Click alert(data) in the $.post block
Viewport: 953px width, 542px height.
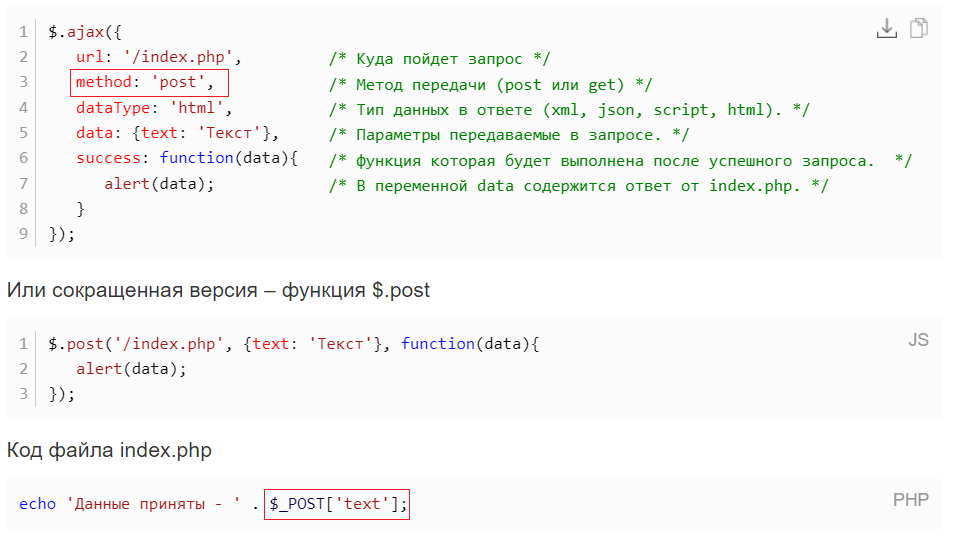[131, 369]
